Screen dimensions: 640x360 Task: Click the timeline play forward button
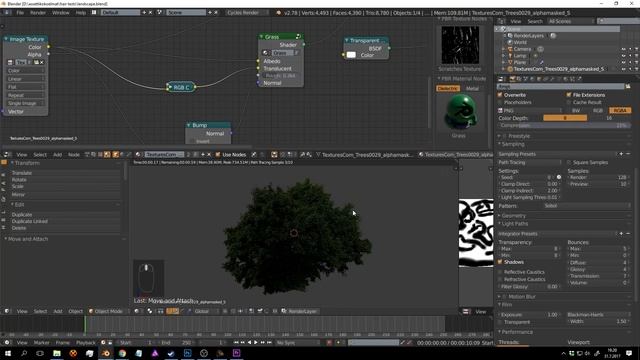pyautogui.click(x=256, y=342)
